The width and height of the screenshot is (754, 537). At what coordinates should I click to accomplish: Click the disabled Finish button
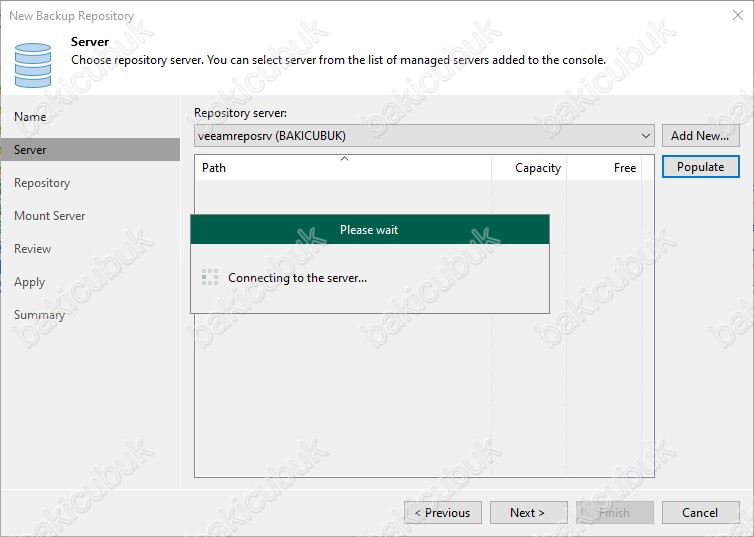(x=615, y=513)
